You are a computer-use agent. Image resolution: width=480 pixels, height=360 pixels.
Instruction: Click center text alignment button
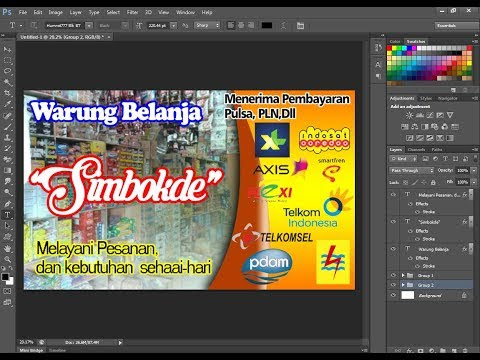[x=241, y=25]
